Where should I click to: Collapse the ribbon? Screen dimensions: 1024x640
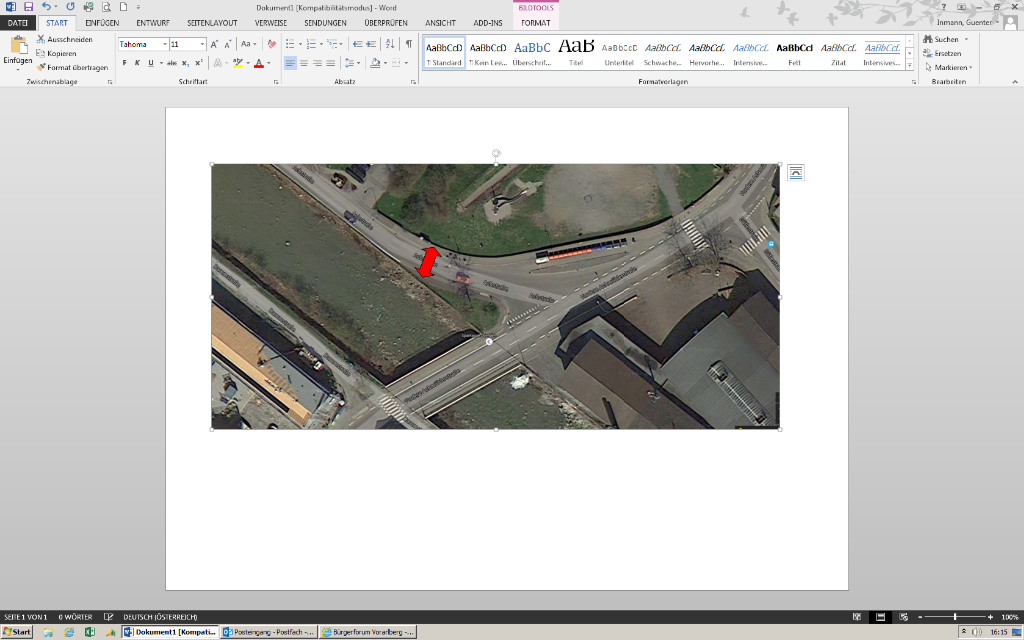click(1015, 82)
